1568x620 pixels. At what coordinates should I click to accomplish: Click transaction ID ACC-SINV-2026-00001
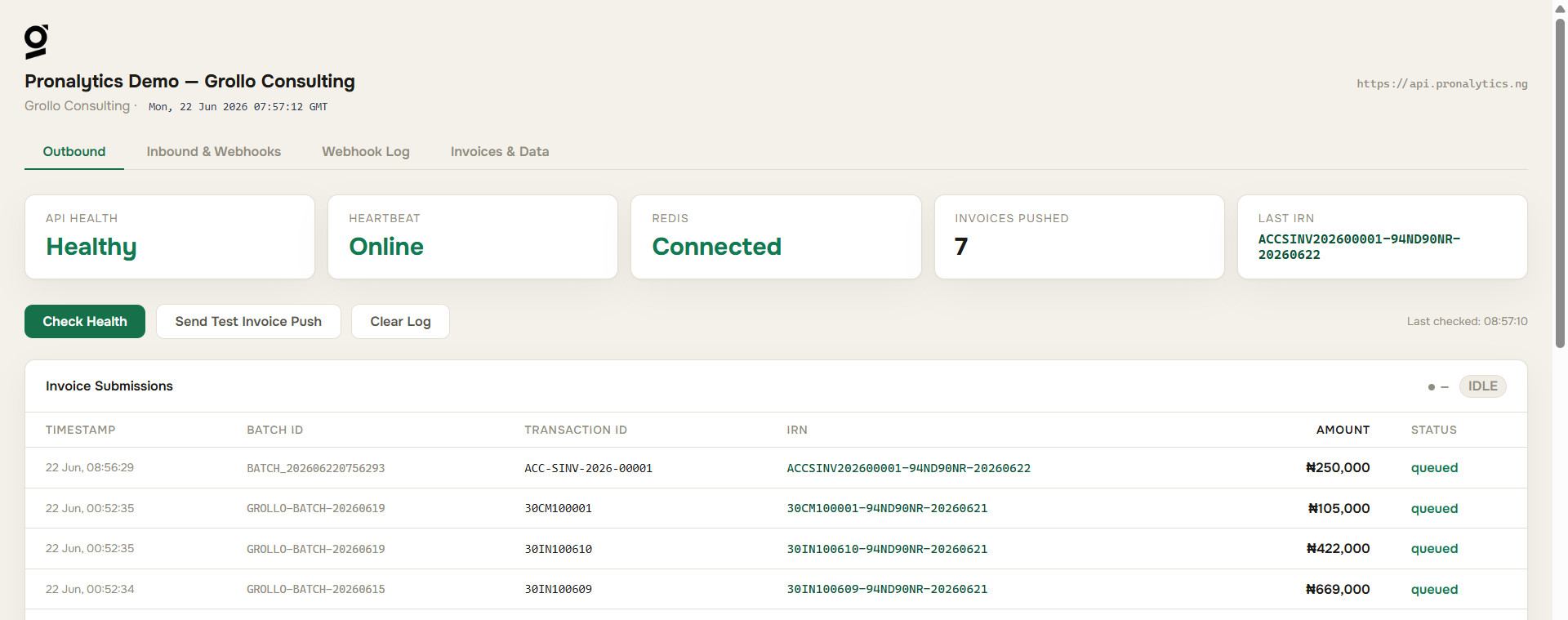589,468
